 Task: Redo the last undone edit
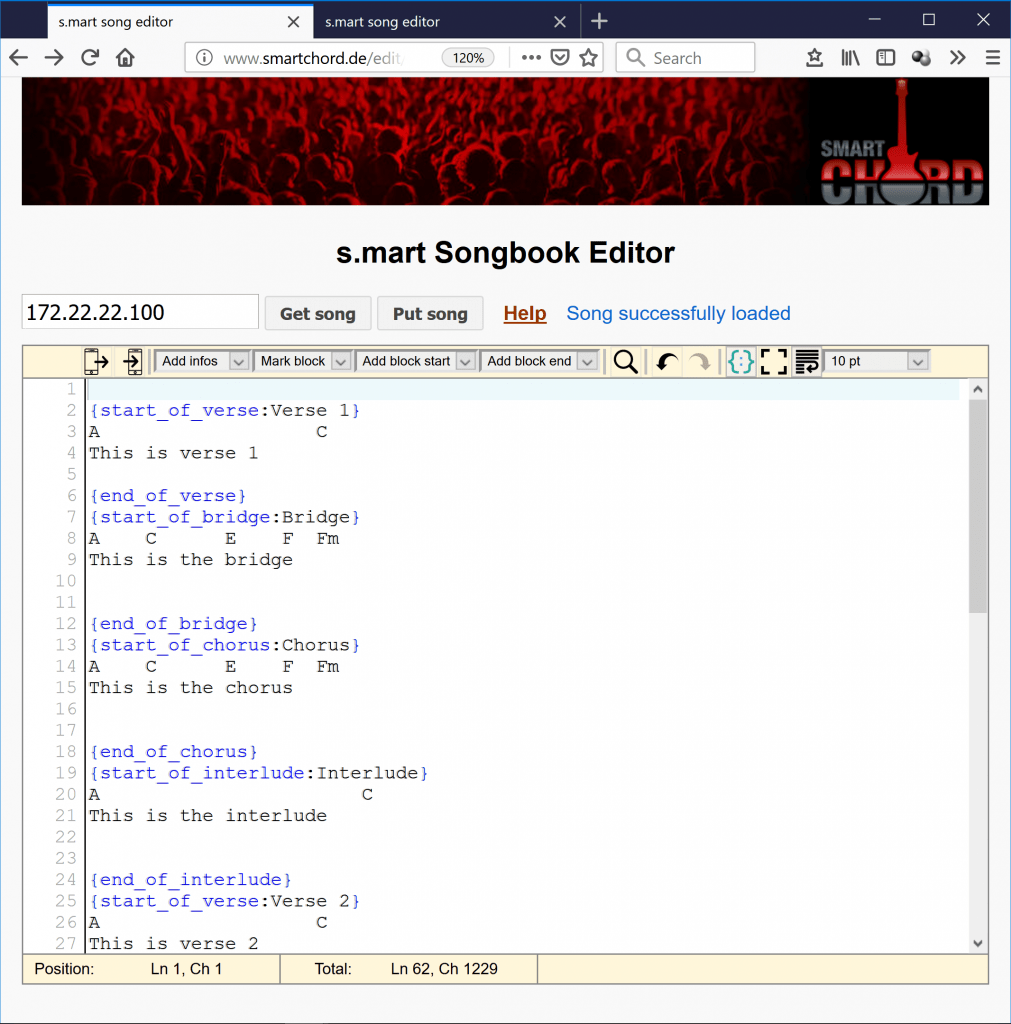tap(699, 361)
